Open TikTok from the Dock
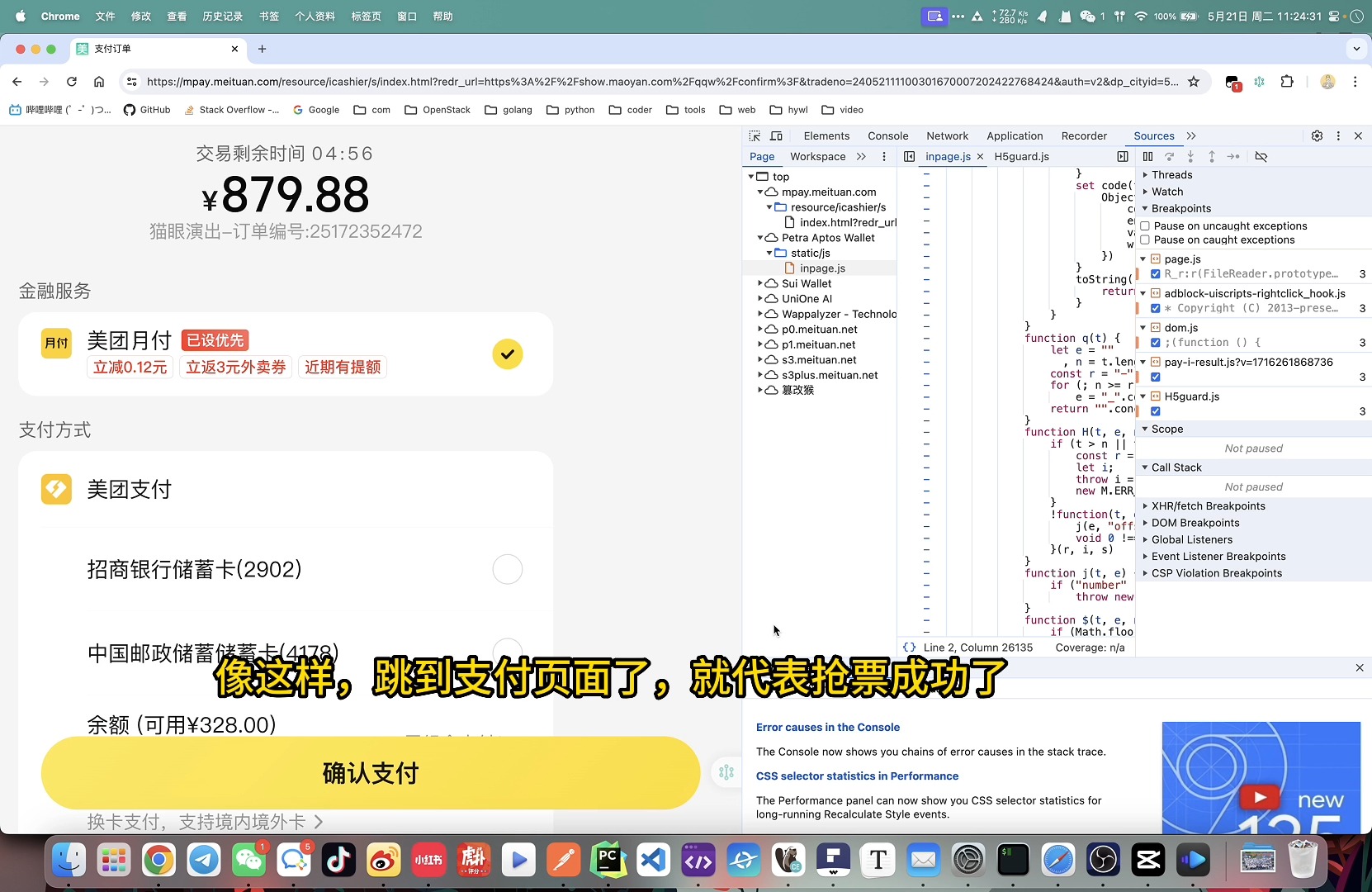The image size is (1372, 892). 338,861
